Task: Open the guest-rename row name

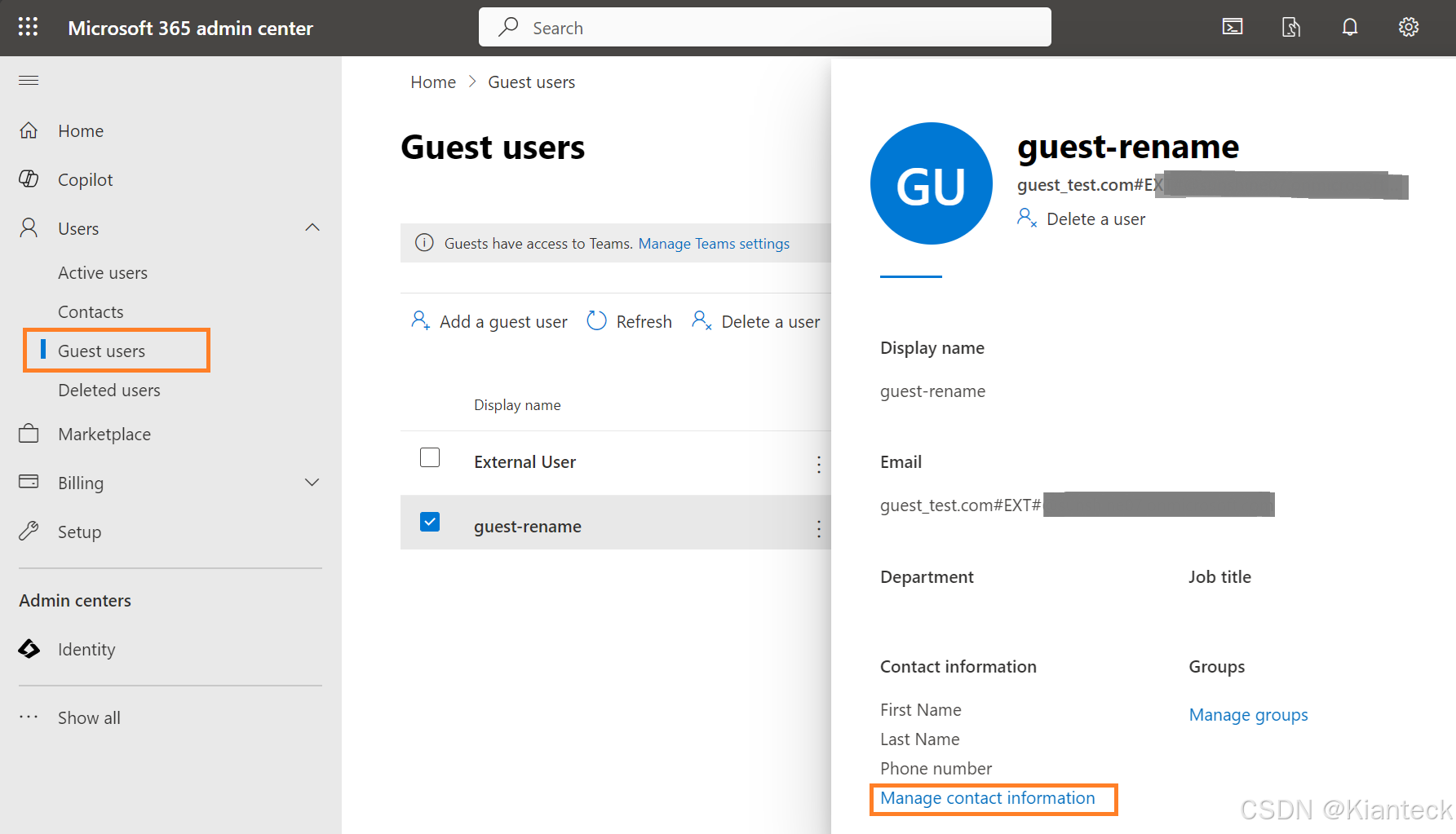Action: coord(528,527)
